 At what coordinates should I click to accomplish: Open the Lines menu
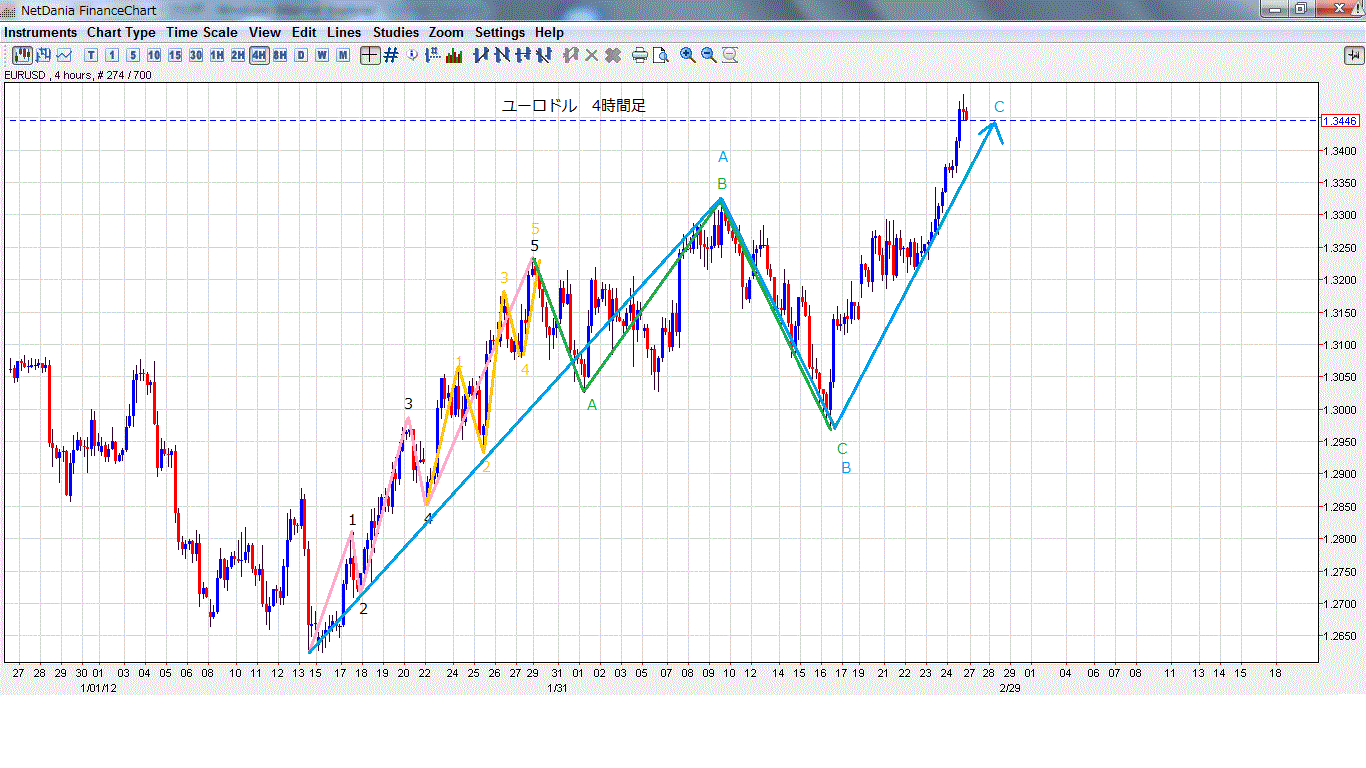[344, 32]
